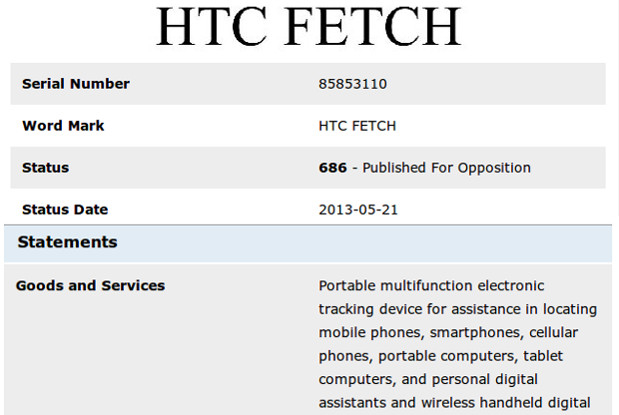Click the serial number value 85853110
619x415 pixels.
click(x=352, y=84)
